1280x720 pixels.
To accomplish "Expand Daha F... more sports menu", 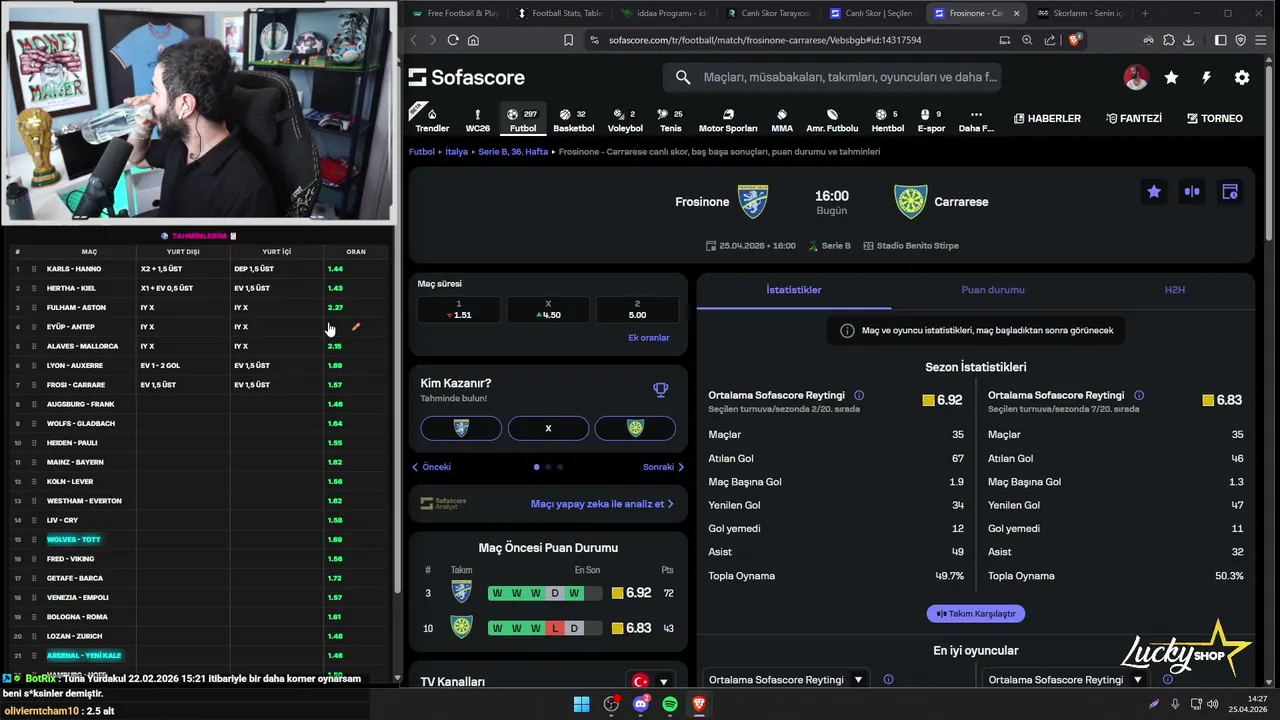I will click(x=976, y=119).
